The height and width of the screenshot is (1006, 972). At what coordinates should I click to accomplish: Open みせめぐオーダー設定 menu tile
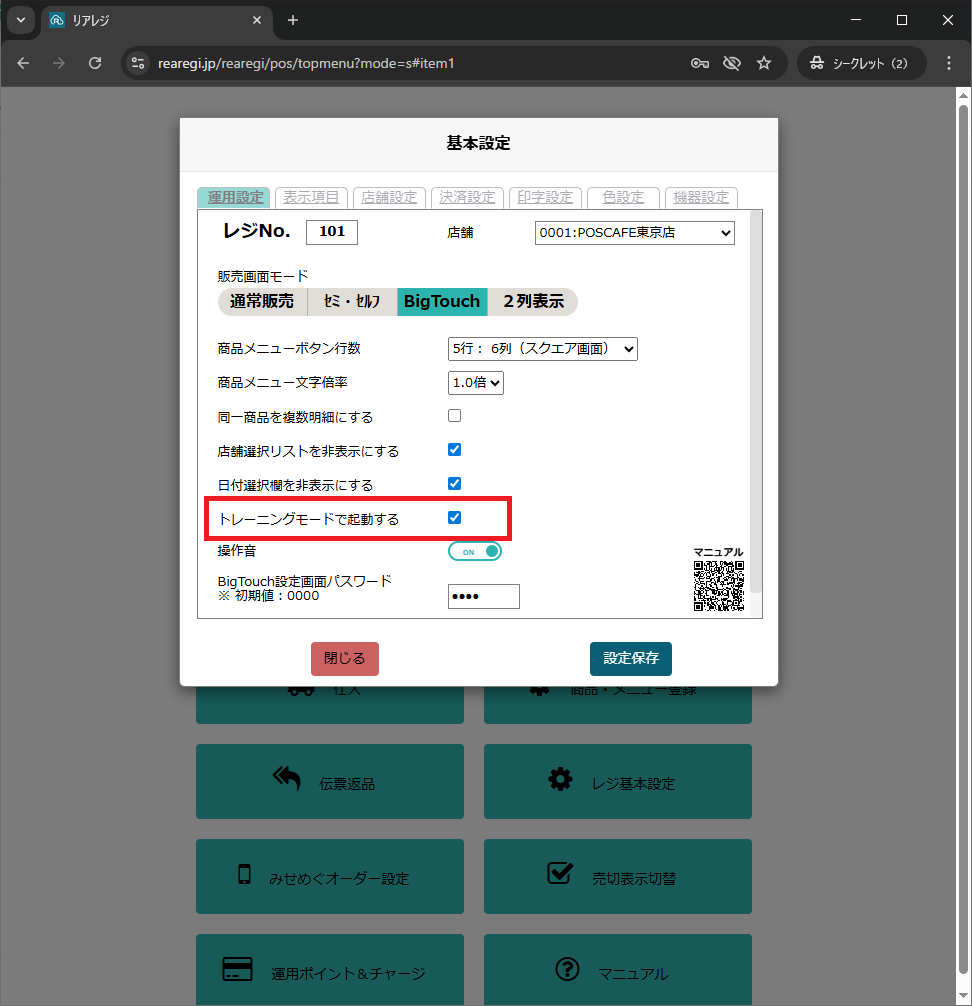pyautogui.click(x=330, y=876)
